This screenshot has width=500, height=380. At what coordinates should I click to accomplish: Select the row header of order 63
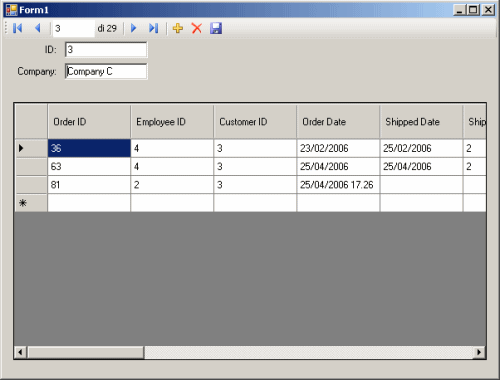click(x=31, y=166)
